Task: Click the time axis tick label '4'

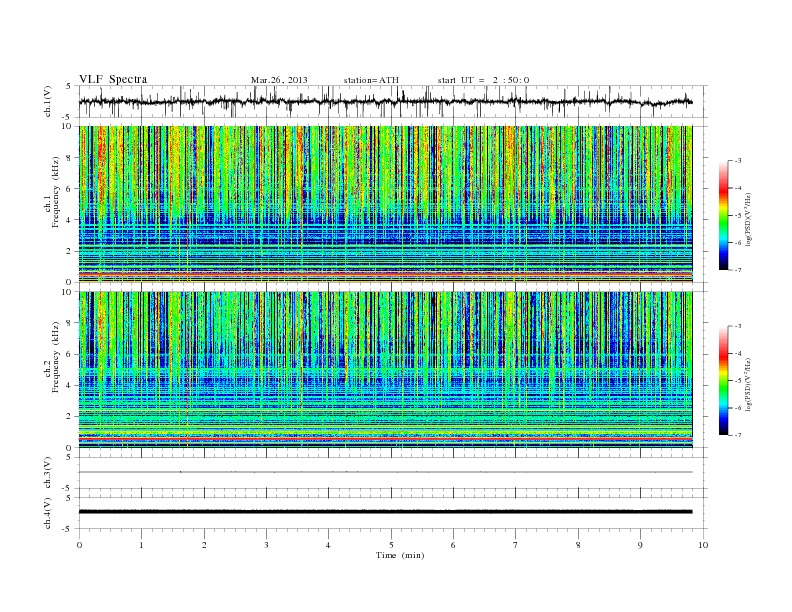Action: pos(328,545)
